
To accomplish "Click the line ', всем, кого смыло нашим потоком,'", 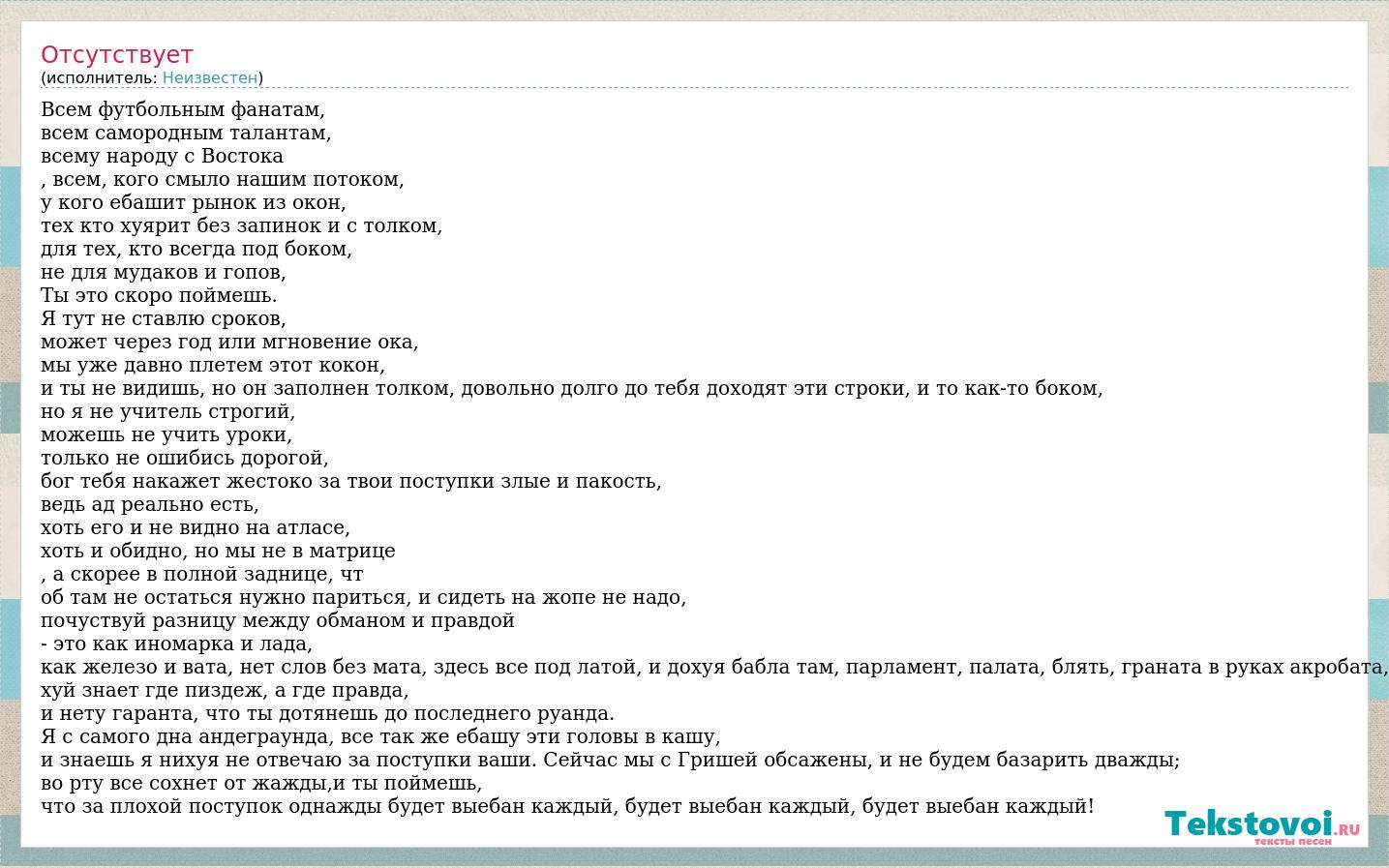I will pyautogui.click(x=223, y=179).
